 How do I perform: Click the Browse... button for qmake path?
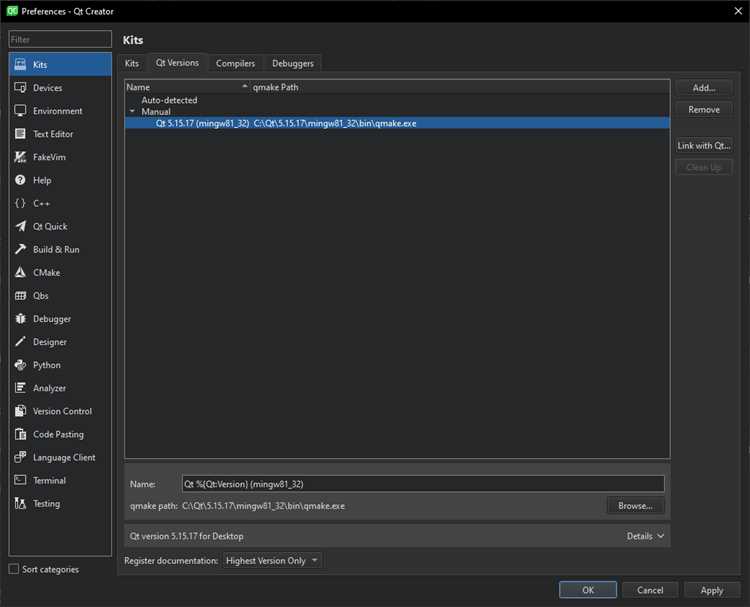[x=635, y=506]
